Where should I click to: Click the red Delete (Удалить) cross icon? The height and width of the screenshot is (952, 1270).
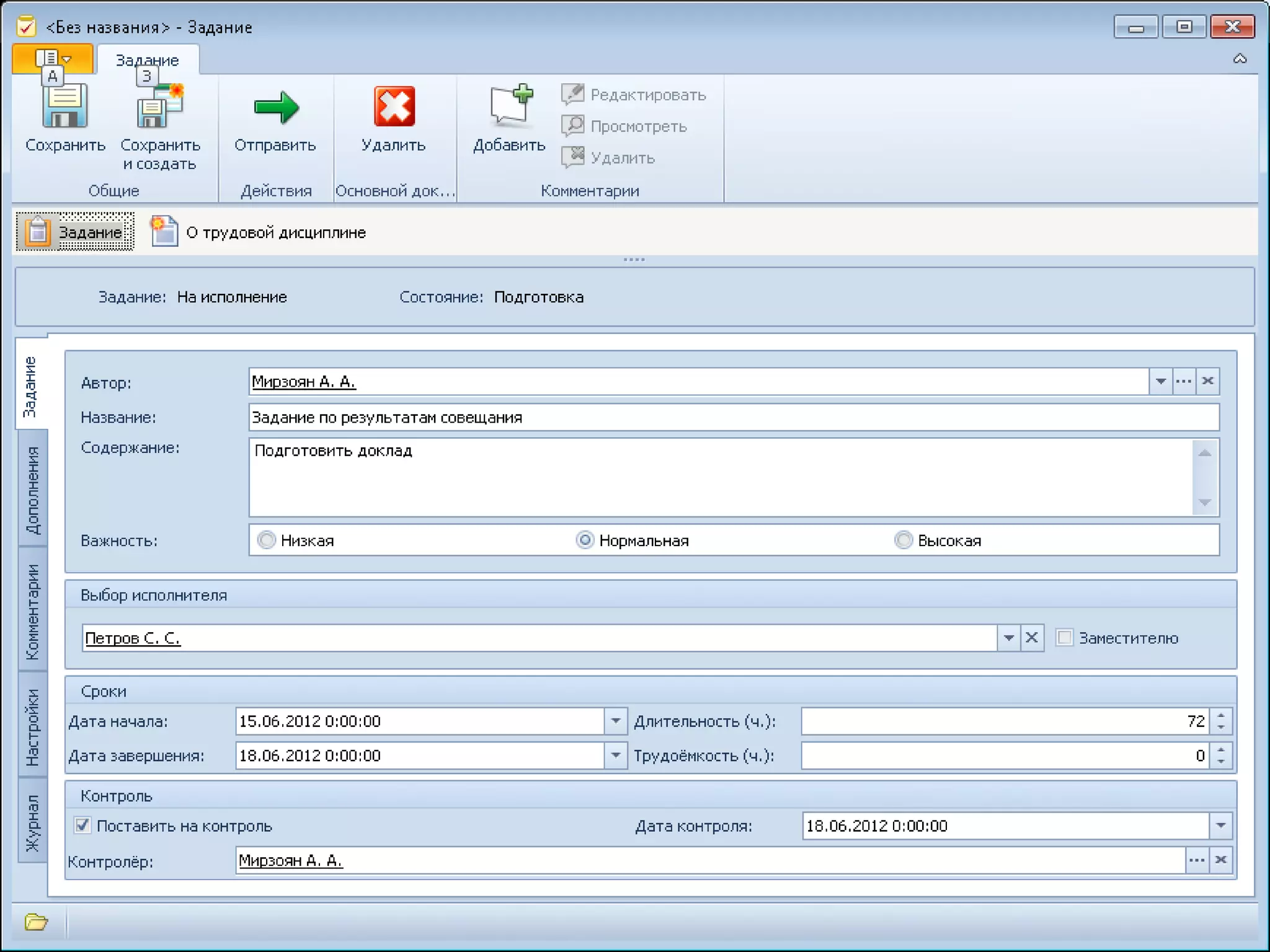[x=394, y=107]
